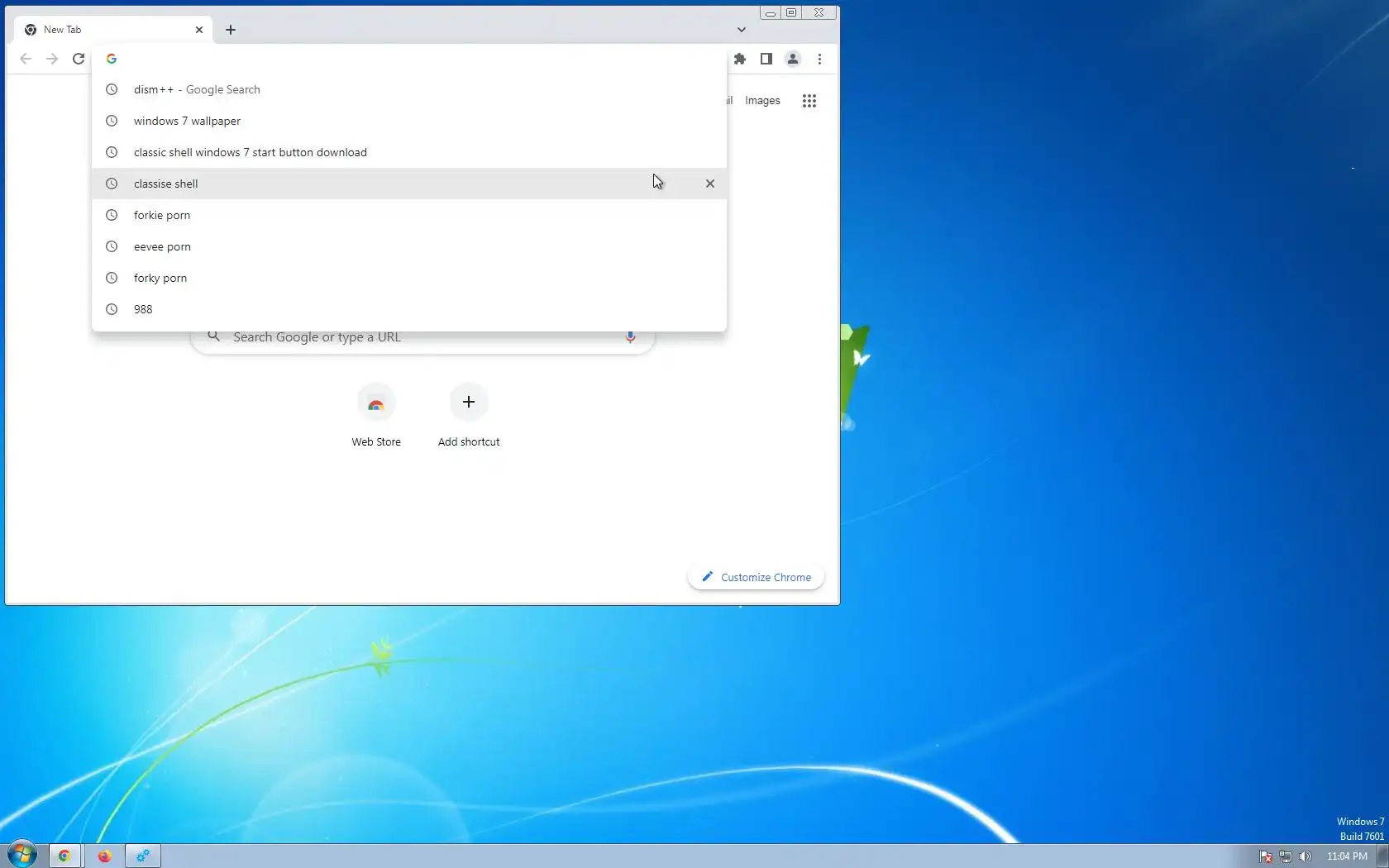Viewport: 1389px width, 868px height.
Task: Open the network icon in the system tray
Action: [x=1286, y=856]
